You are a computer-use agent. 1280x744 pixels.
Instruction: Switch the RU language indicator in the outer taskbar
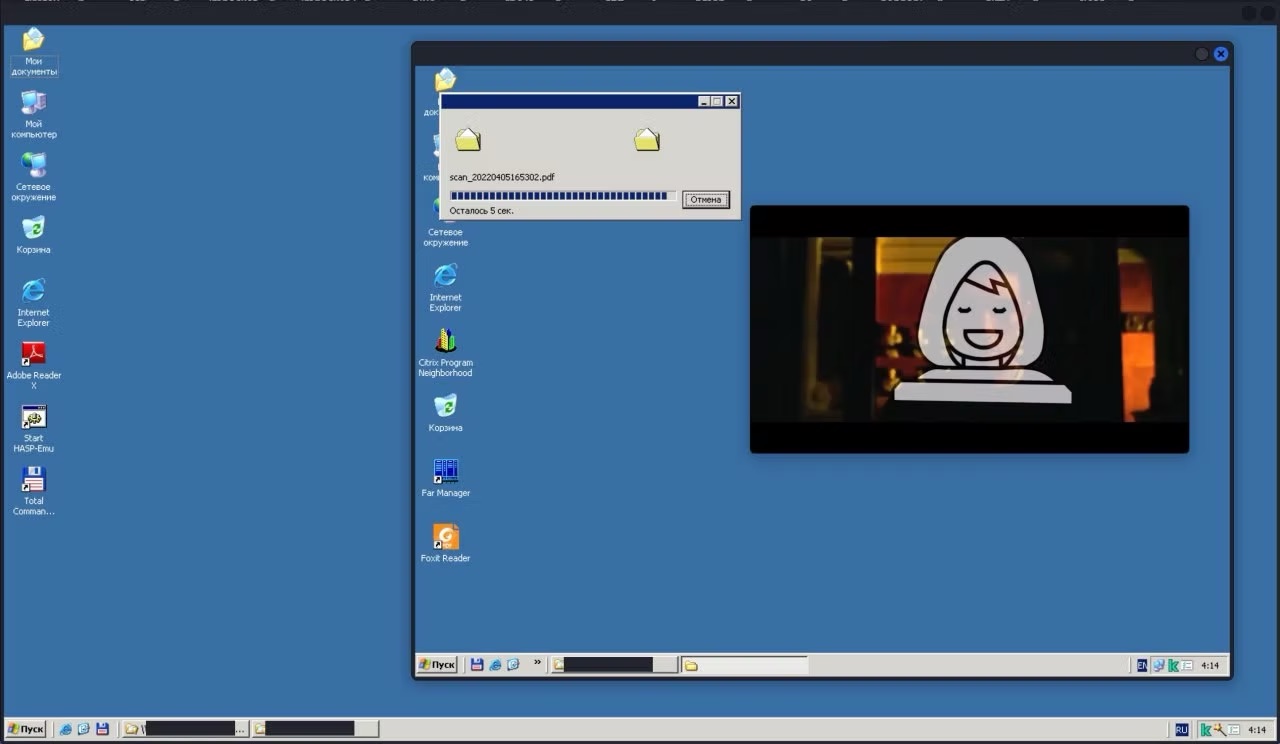(1182, 730)
